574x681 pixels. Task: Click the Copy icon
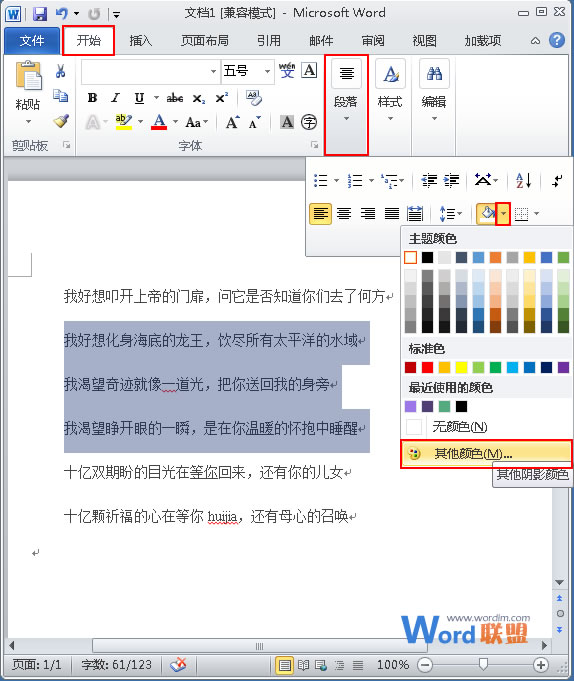(x=61, y=96)
